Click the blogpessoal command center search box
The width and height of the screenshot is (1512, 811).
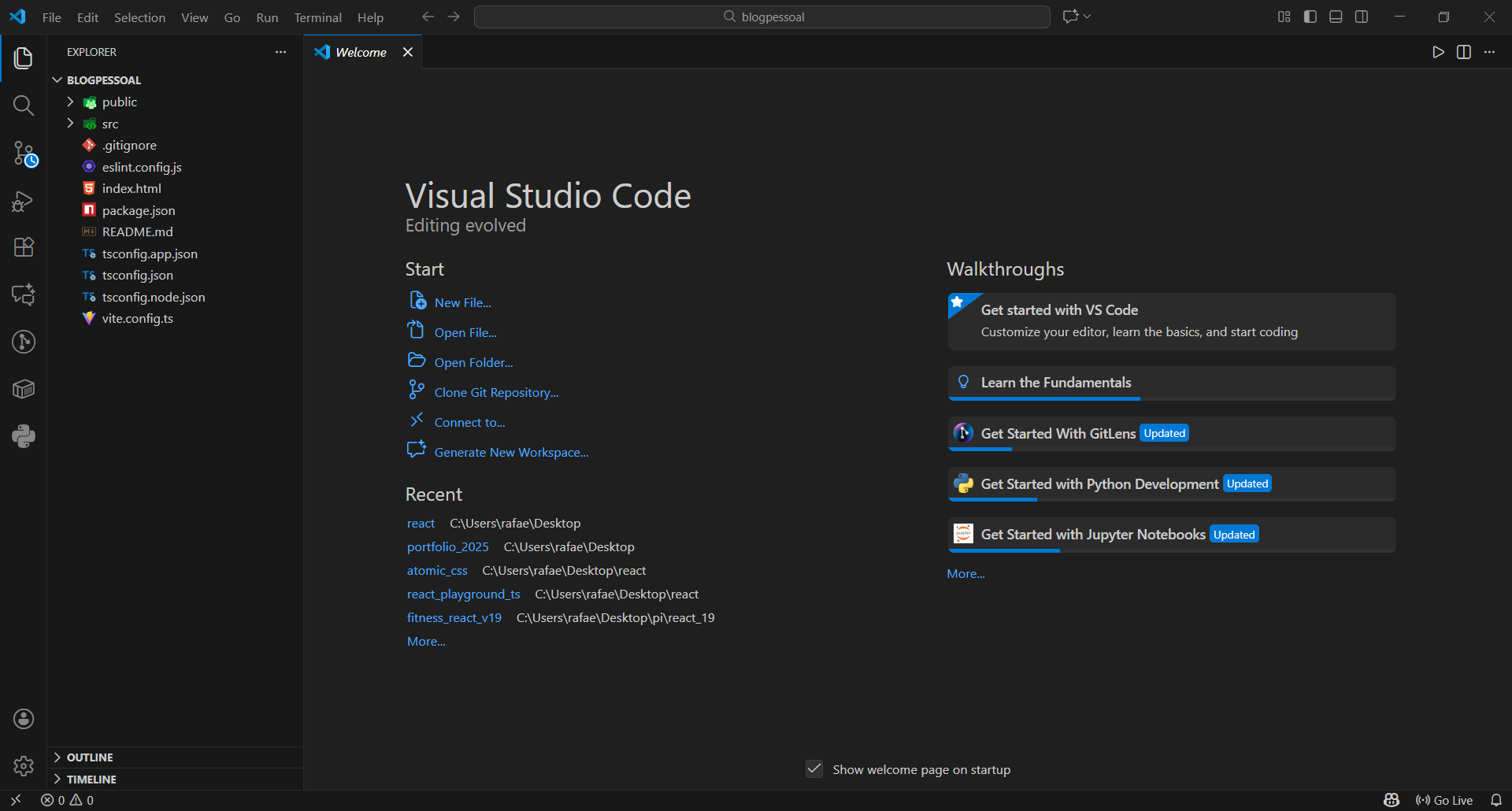tap(762, 17)
